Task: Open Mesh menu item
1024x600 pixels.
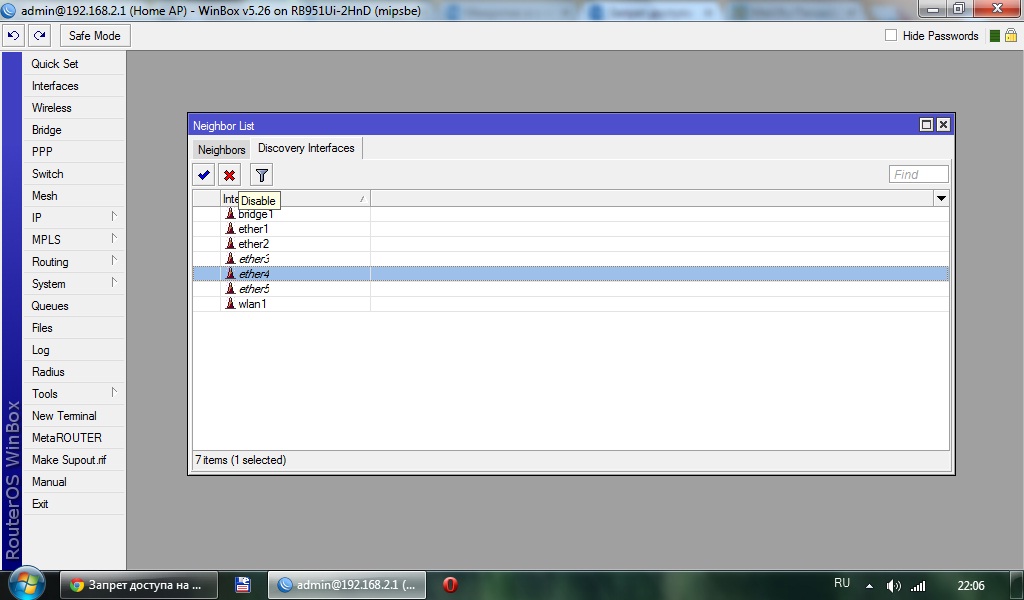Action: (x=74, y=196)
